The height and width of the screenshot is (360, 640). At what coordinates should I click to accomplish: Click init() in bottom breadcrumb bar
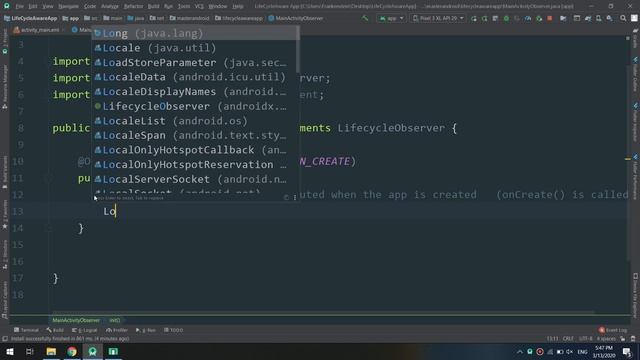pyautogui.click(x=115, y=320)
